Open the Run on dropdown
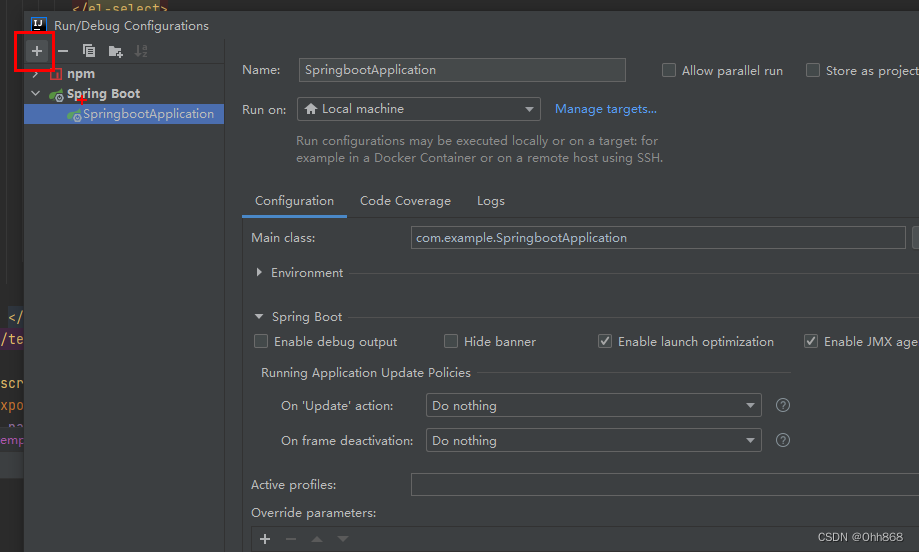The image size is (919, 552). [418, 109]
